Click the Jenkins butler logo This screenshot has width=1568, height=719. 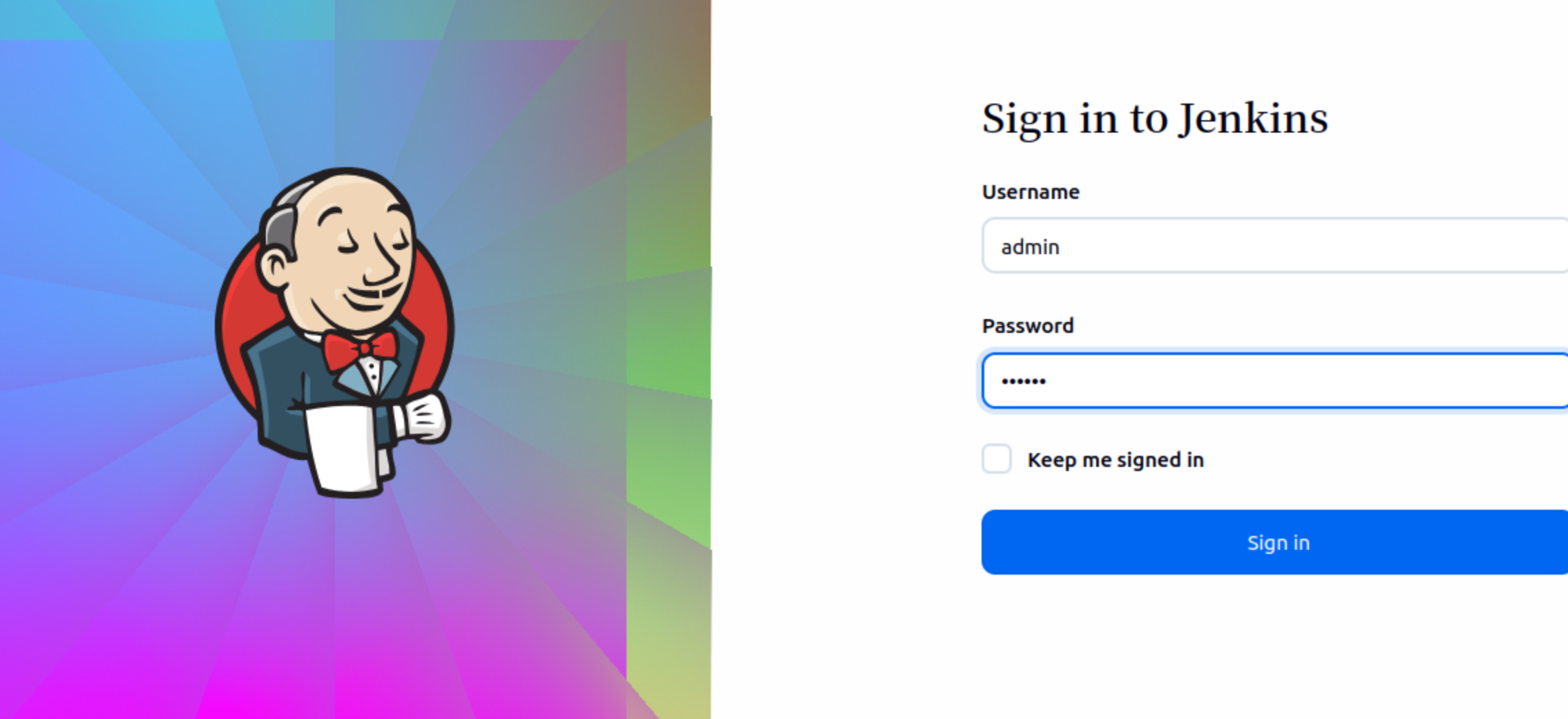tap(334, 332)
